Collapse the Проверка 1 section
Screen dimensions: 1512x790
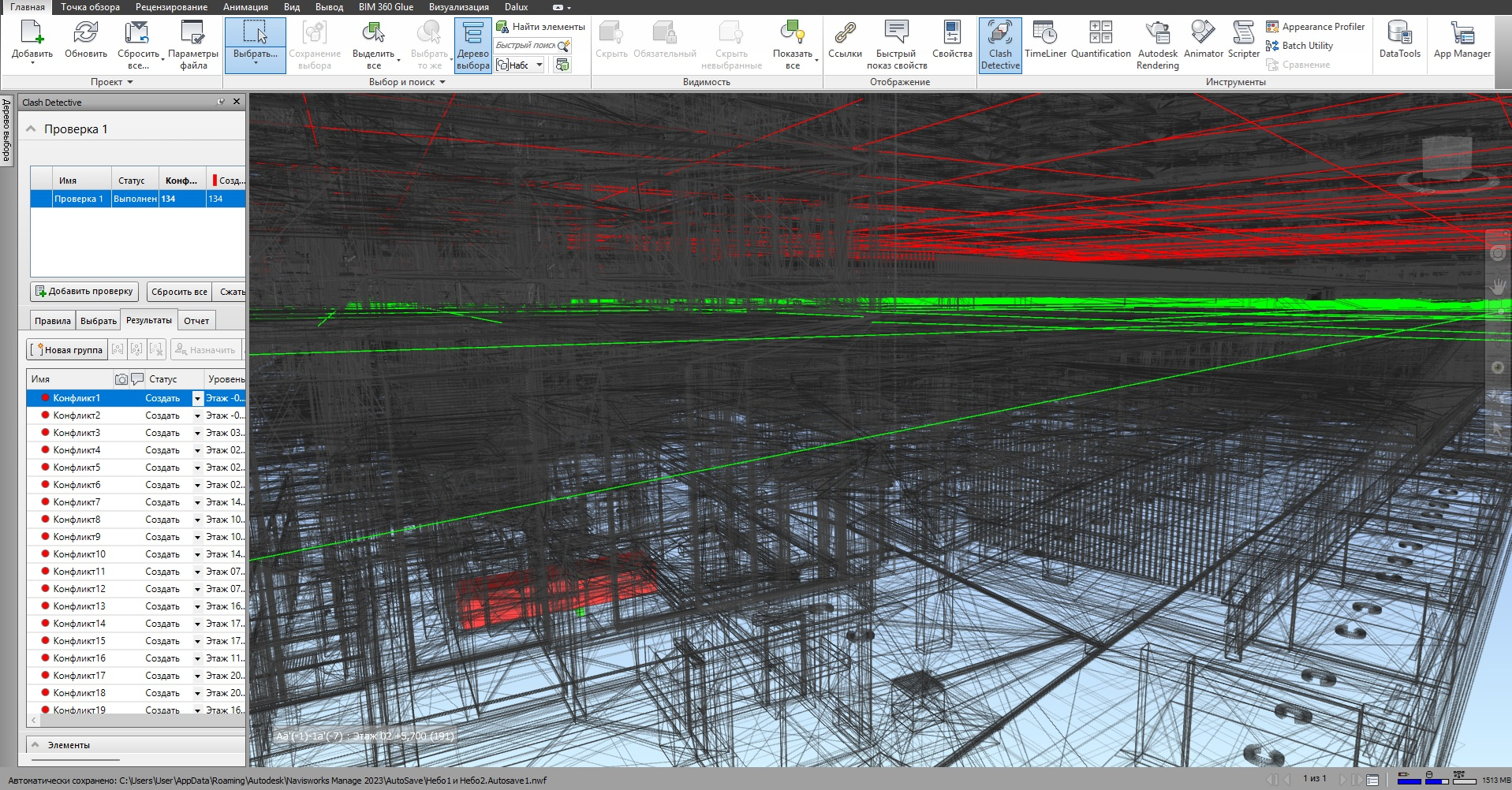click(31, 129)
